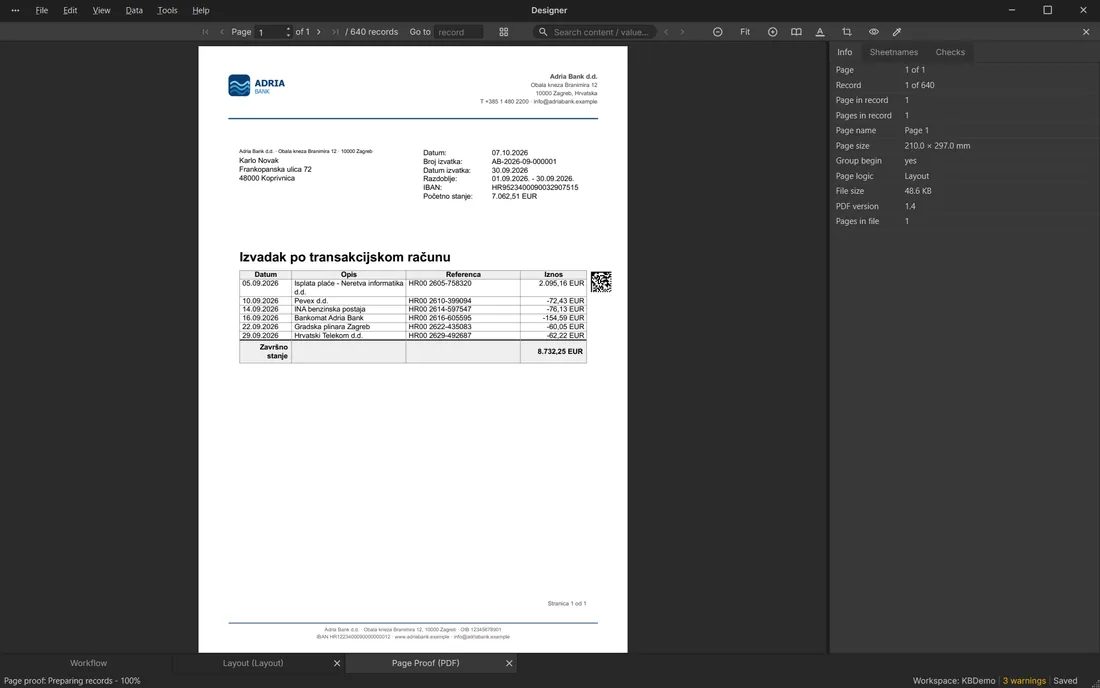Viewport: 1100px width, 688px height.
Task: Click the 3 warnings status indicator
Action: point(1024,681)
